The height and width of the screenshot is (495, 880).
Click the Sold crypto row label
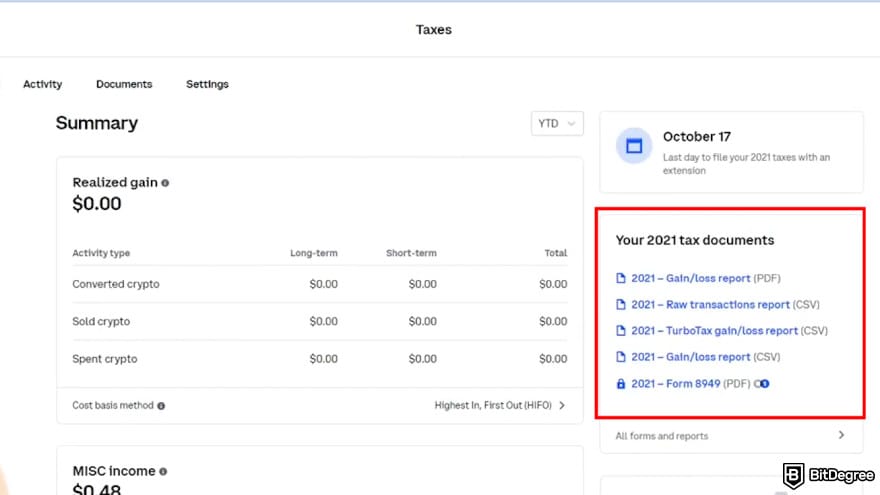[x=101, y=322]
